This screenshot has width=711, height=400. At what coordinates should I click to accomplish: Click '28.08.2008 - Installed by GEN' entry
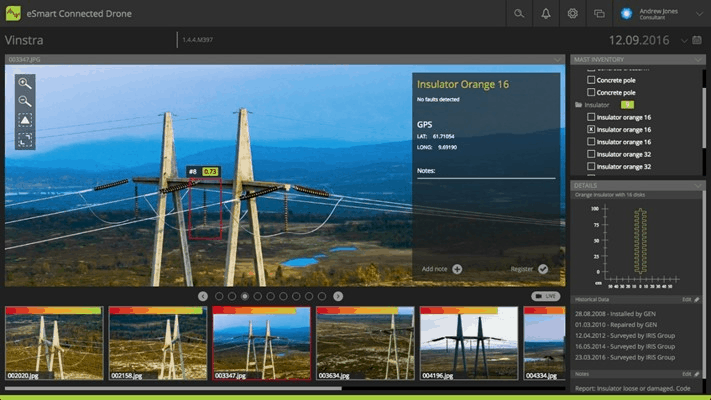pyautogui.click(x=615, y=314)
